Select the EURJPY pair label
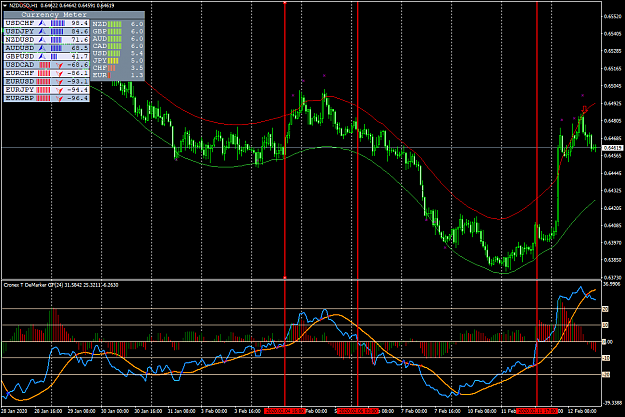The width and height of the screenshot is (625, 417). pos(20,90)
